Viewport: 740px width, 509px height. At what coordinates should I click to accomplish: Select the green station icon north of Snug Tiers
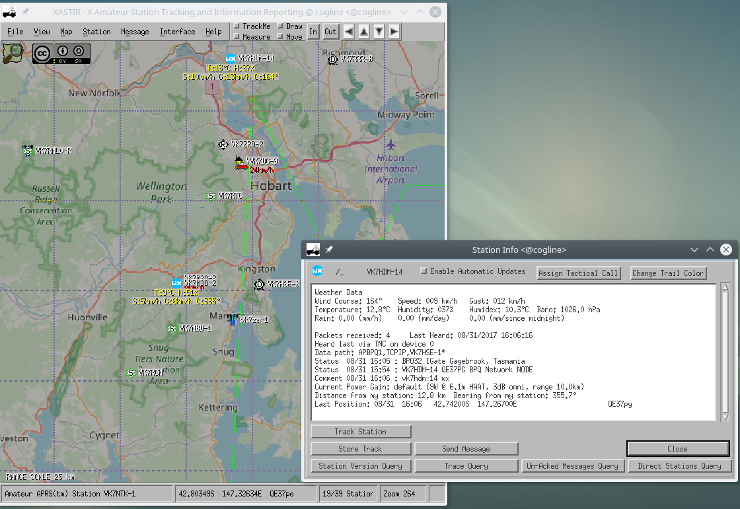click(x=172, y=328)
